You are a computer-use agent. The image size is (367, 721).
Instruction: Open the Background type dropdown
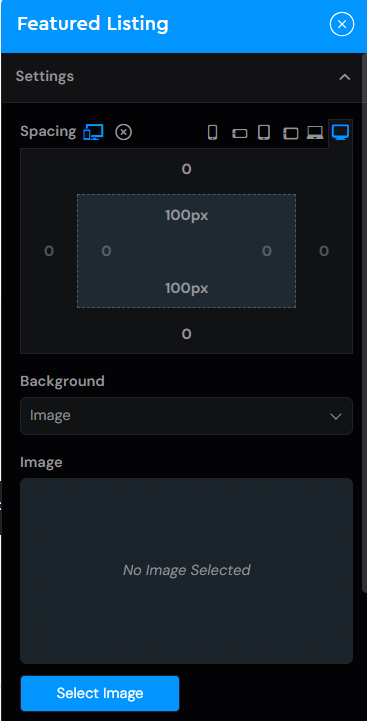(x=186, y=416)
